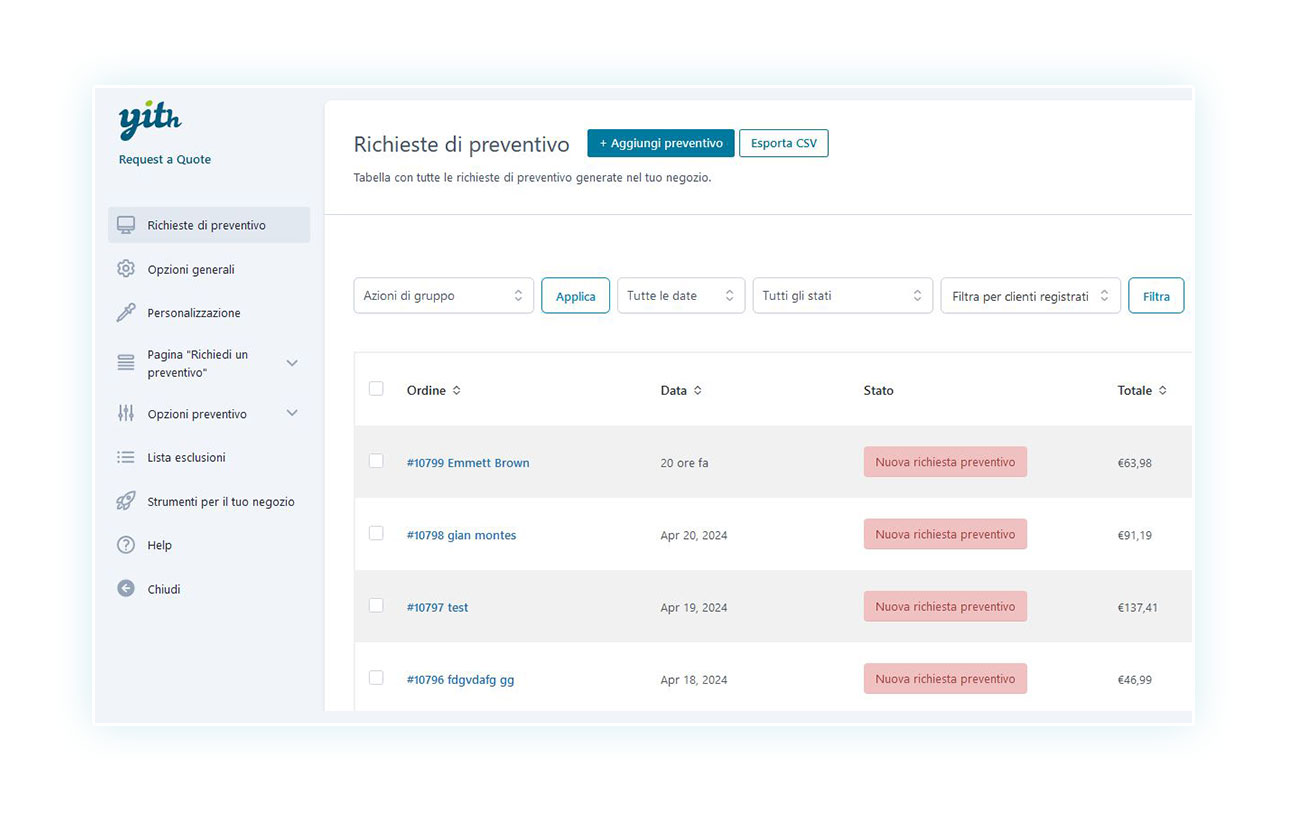Click the status badge for order #10799
The height and width of the screenshot is (813, 1300).
pos(945,462)
